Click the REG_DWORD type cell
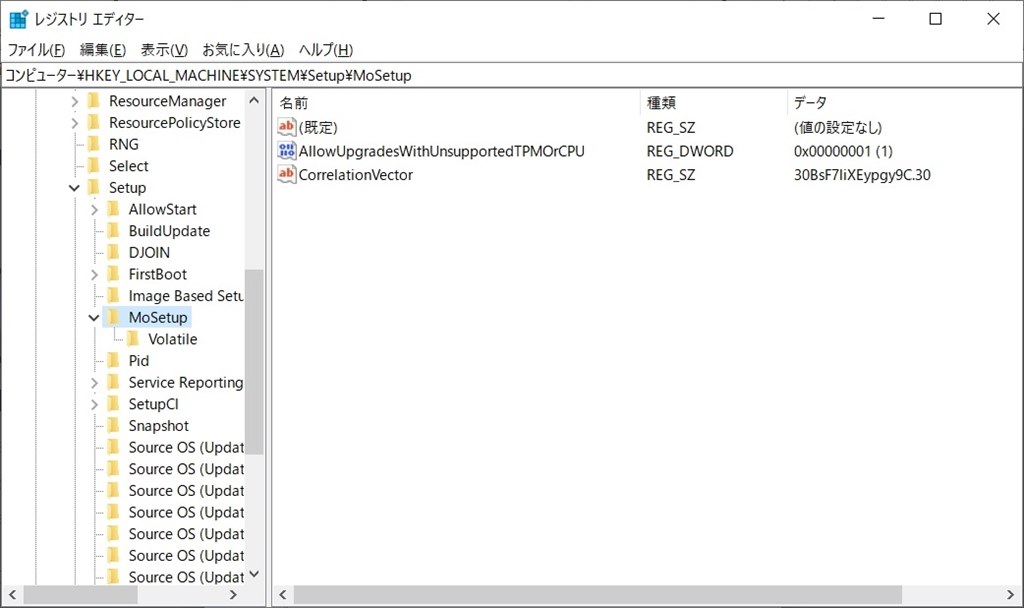The height and width of the screenshot is (608, 1024). point(690,151)
